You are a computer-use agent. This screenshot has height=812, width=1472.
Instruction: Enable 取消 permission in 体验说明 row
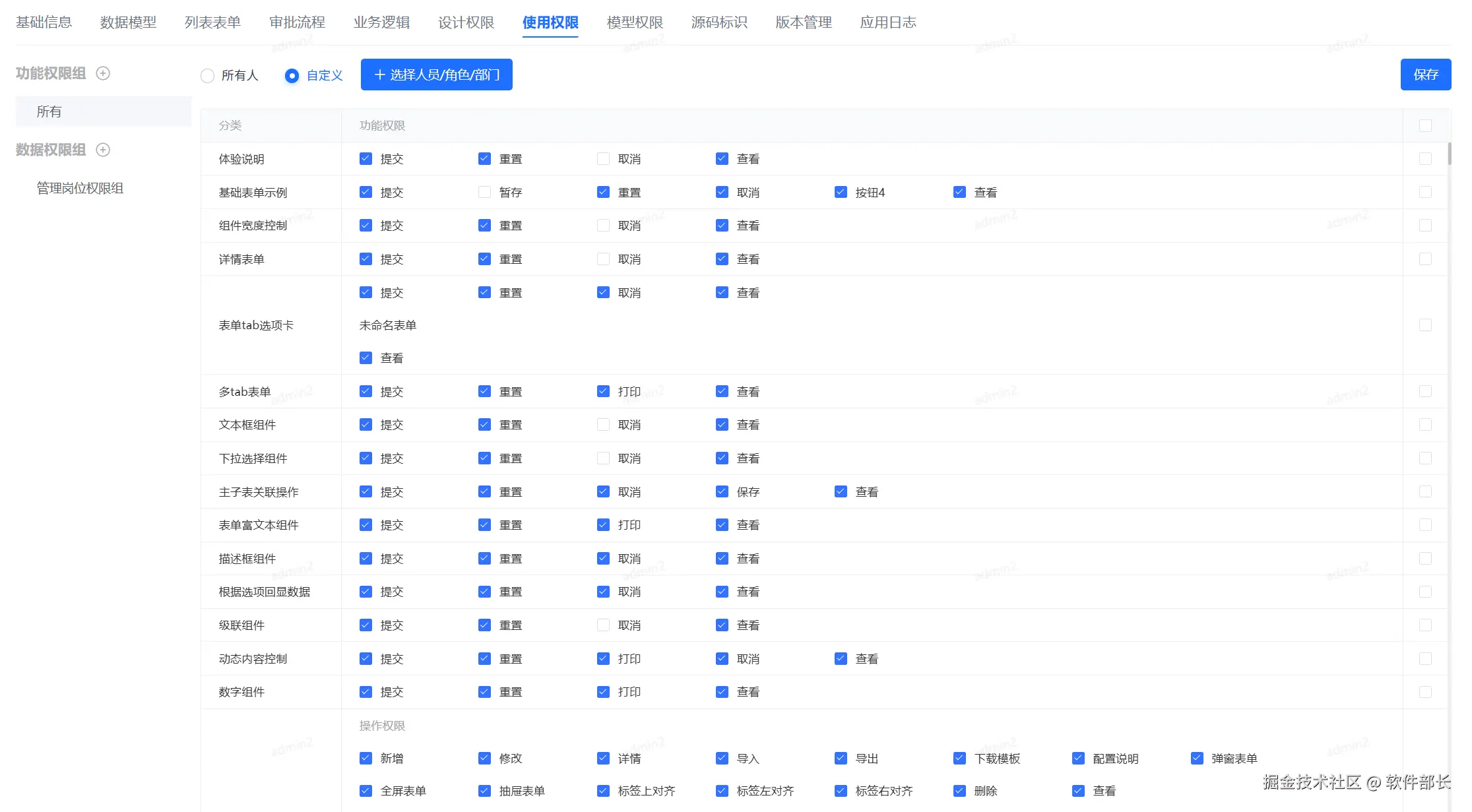603,159
